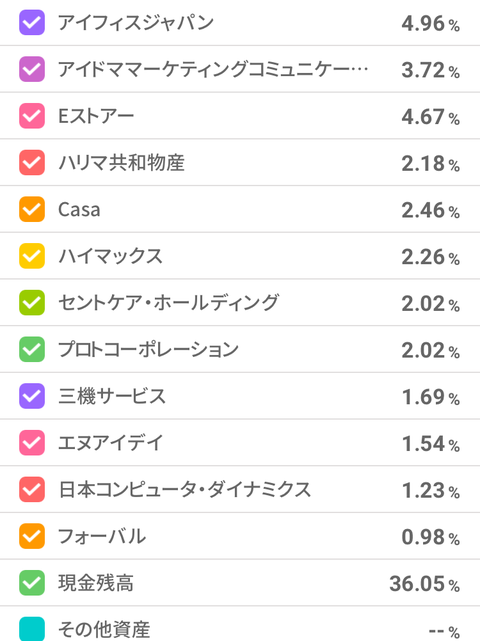Select the フォーバル holding name

tap(102, 536)
